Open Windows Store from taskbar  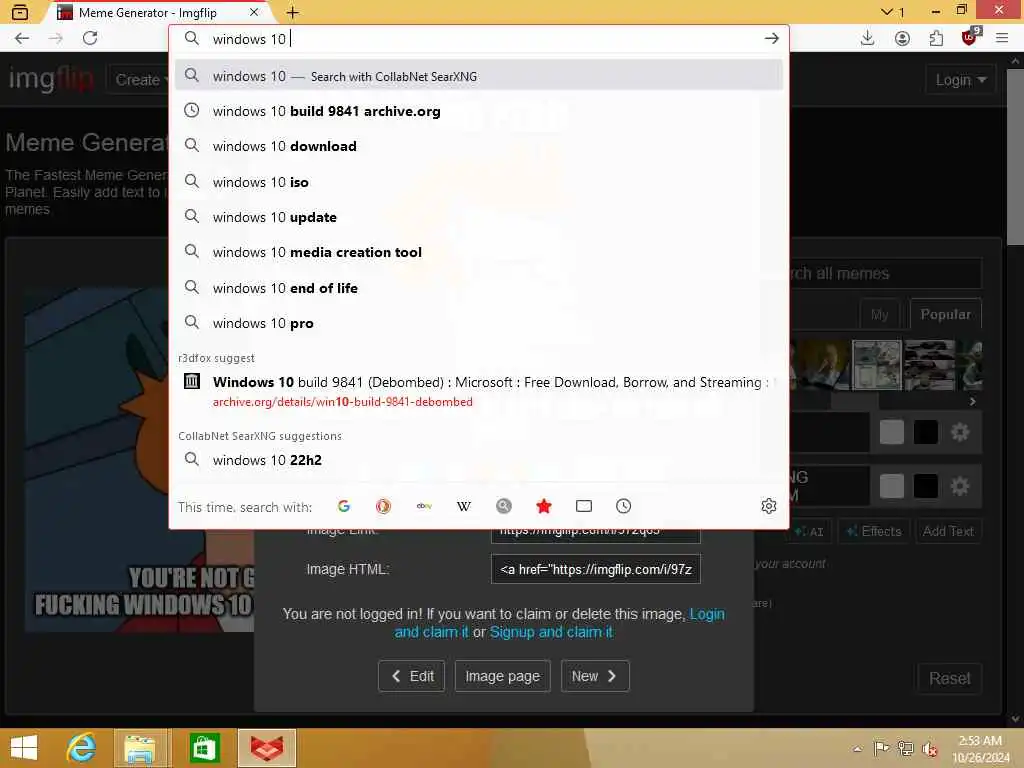coord(204,748)
